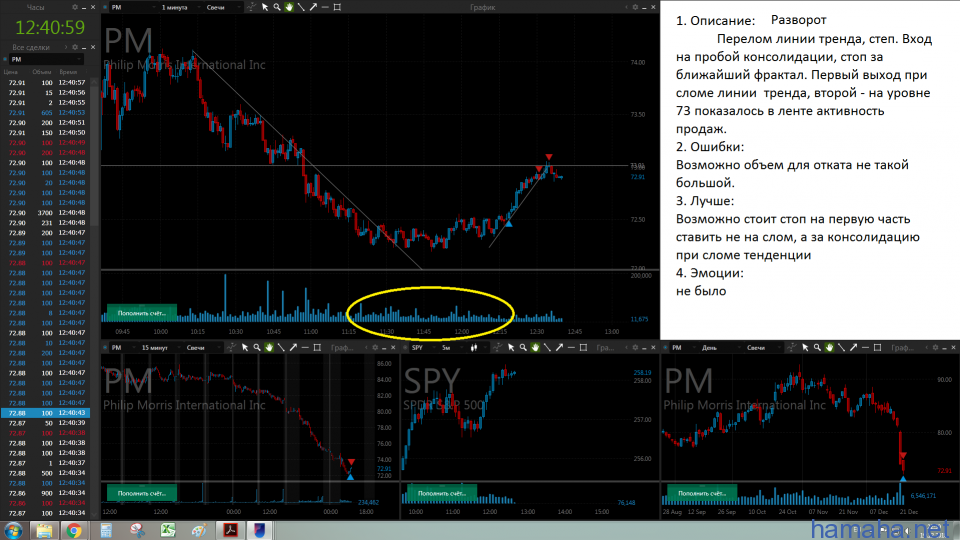Select the horizontal line tool in 1-minute PM chart

tap(325, 7)
